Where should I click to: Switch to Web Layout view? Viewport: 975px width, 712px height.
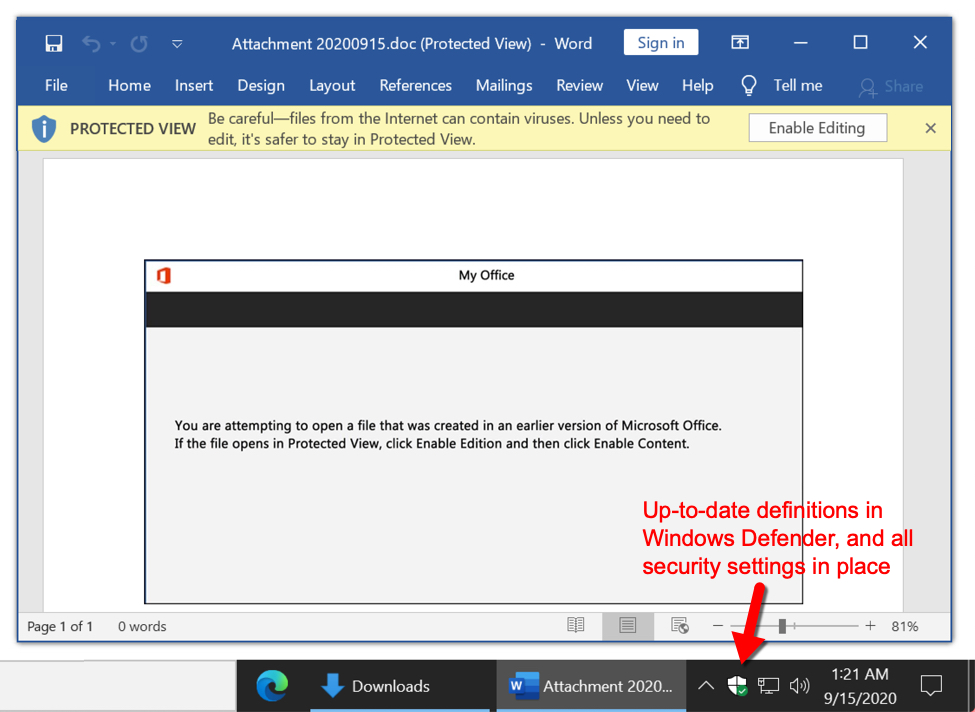680,626
